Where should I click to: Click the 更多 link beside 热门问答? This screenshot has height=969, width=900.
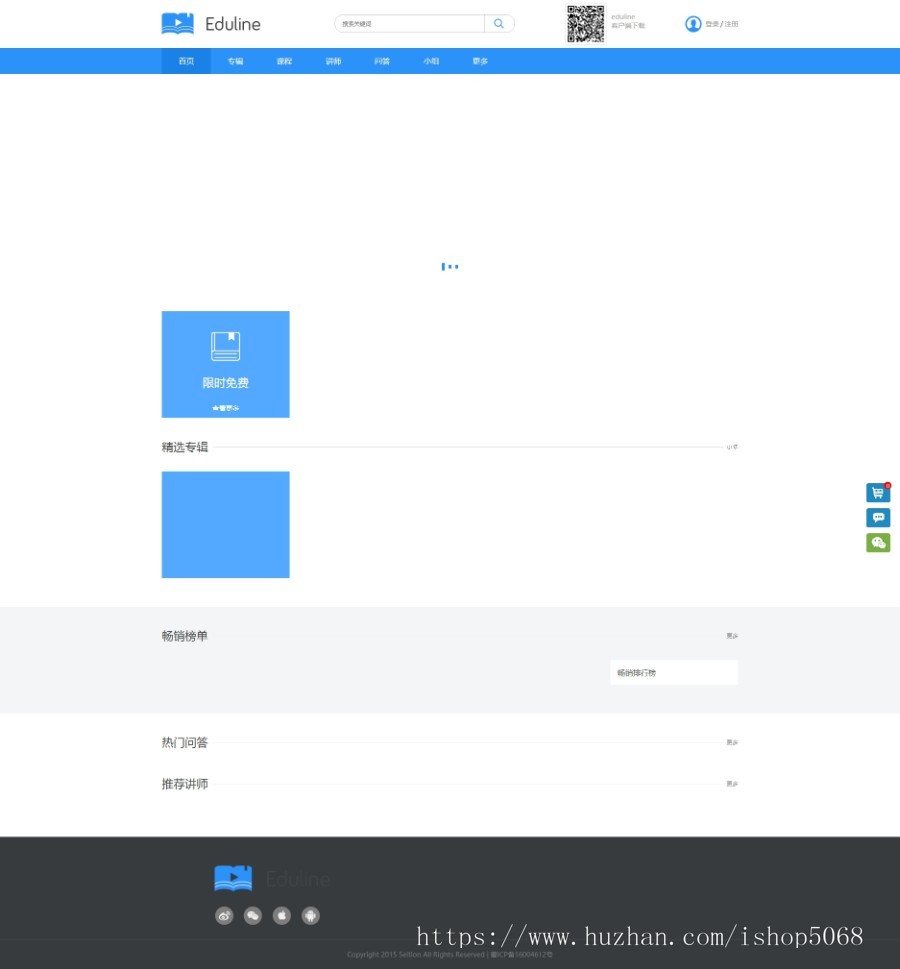732,742
